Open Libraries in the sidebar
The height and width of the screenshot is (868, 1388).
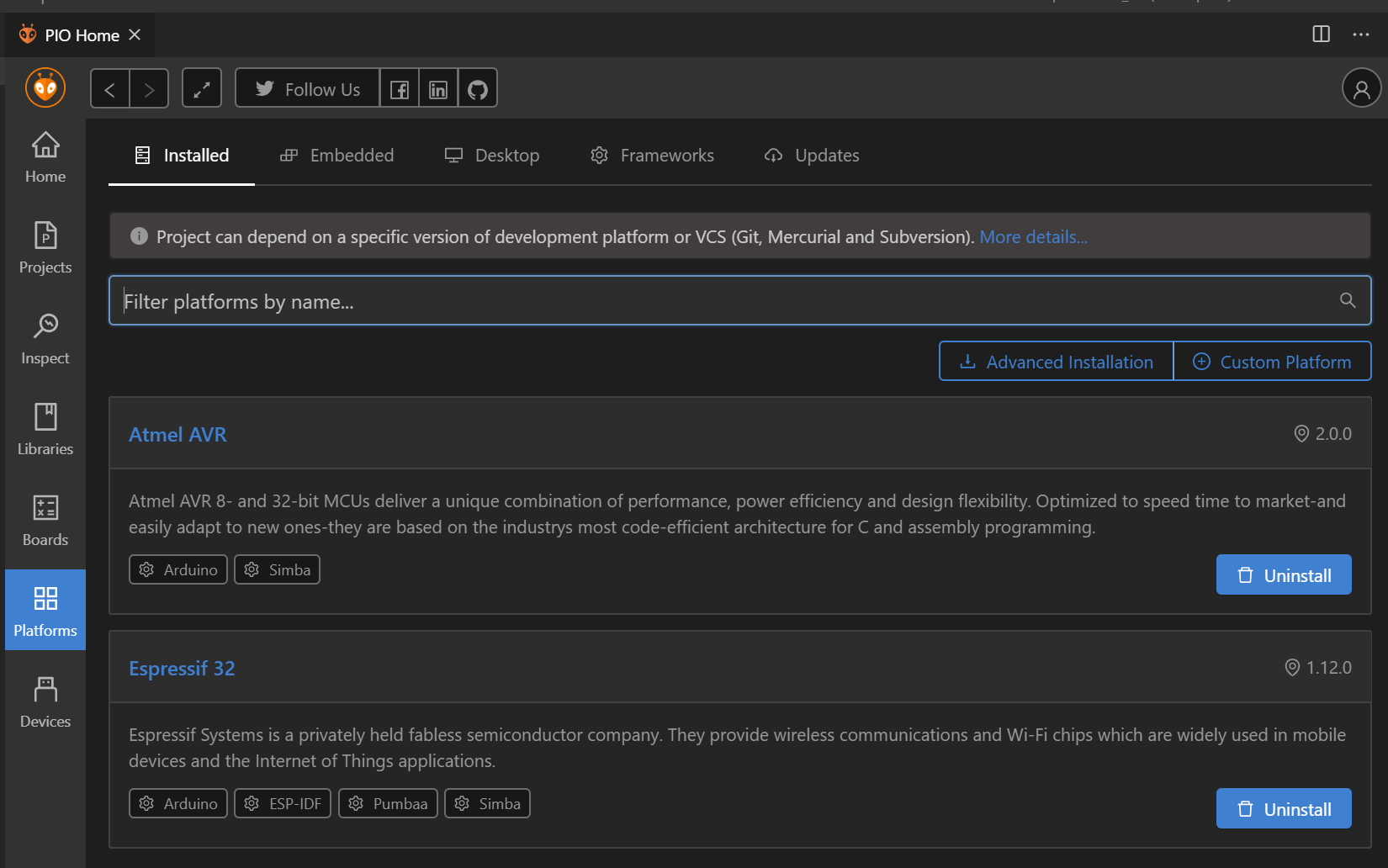(45, 430)
